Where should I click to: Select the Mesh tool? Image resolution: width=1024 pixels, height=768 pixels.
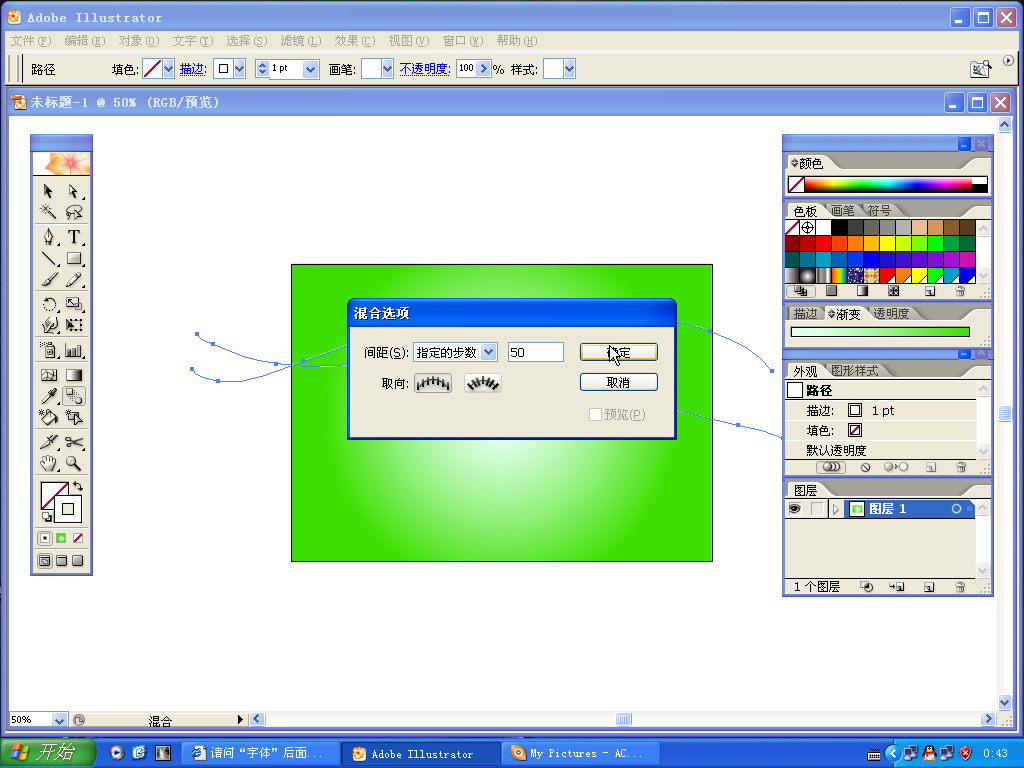click(x=48, y=375)
